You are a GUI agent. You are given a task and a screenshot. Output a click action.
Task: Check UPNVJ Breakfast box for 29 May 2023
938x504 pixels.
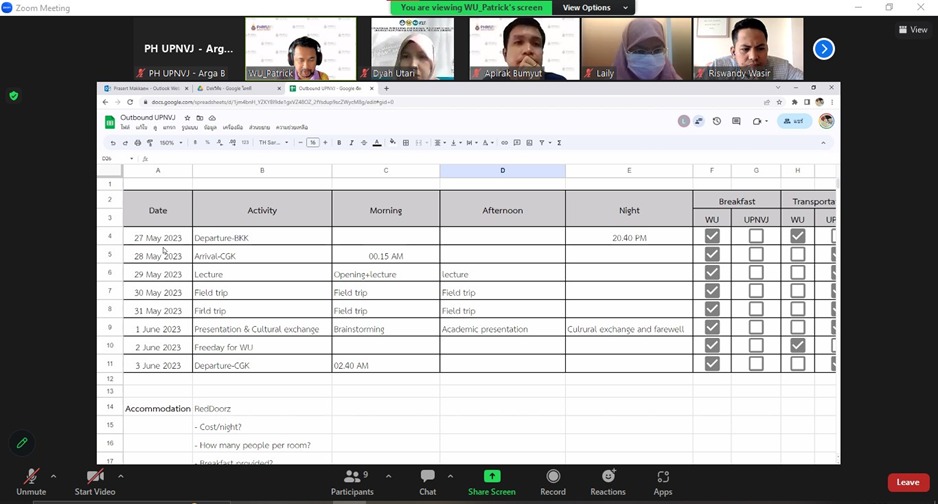point(756,273)
